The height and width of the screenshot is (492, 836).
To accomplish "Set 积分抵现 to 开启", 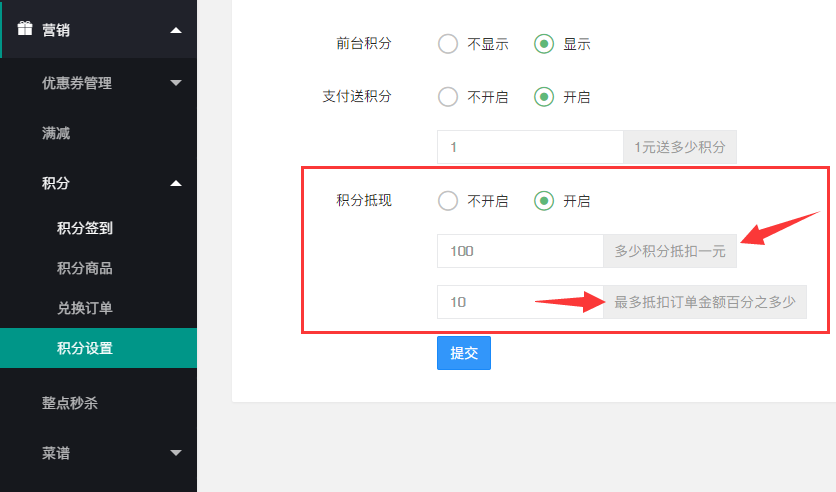I will pyautogui.click(x=562, y=201).
